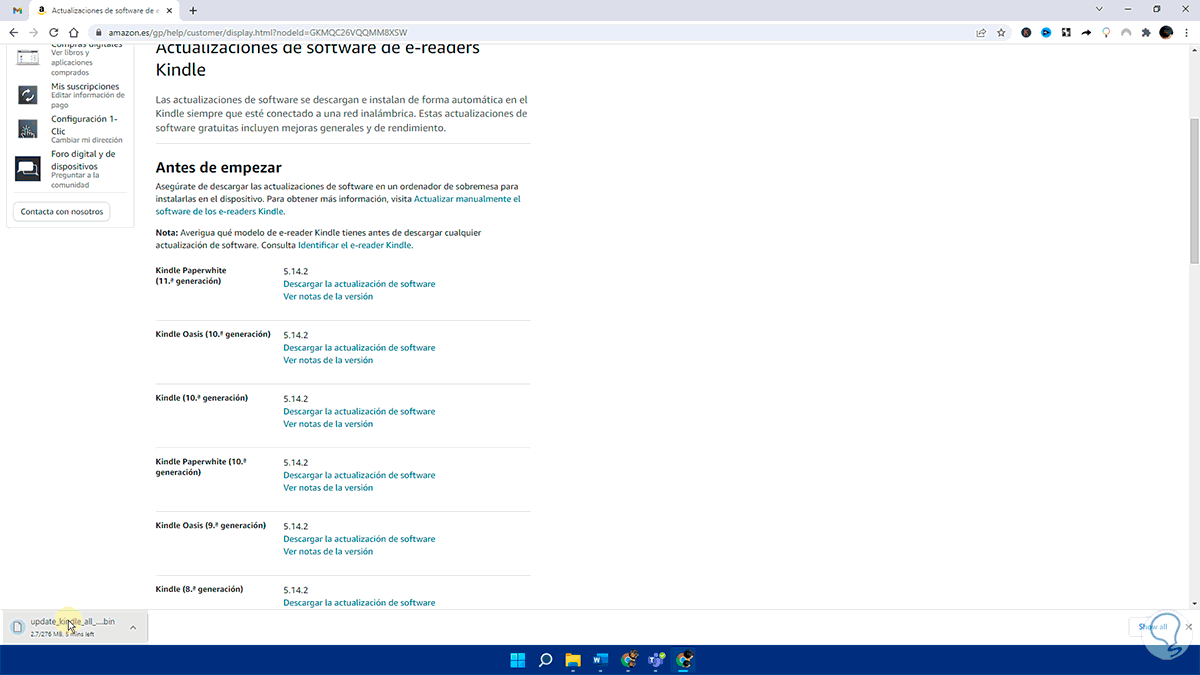The width and height of the screenshot is (1200, 675).
Task: Open the pinned Gmail tab
Action: click(x=17, y=10)
